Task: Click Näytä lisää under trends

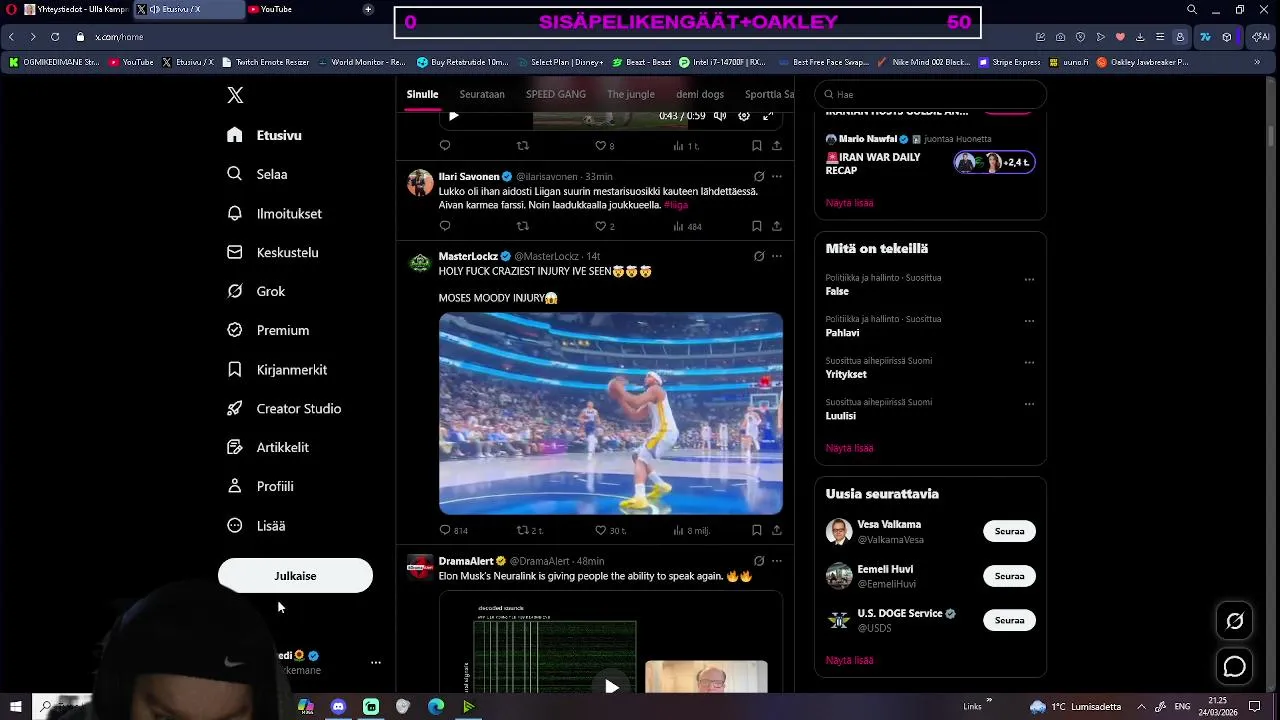Action: click(x=849, y=448)
